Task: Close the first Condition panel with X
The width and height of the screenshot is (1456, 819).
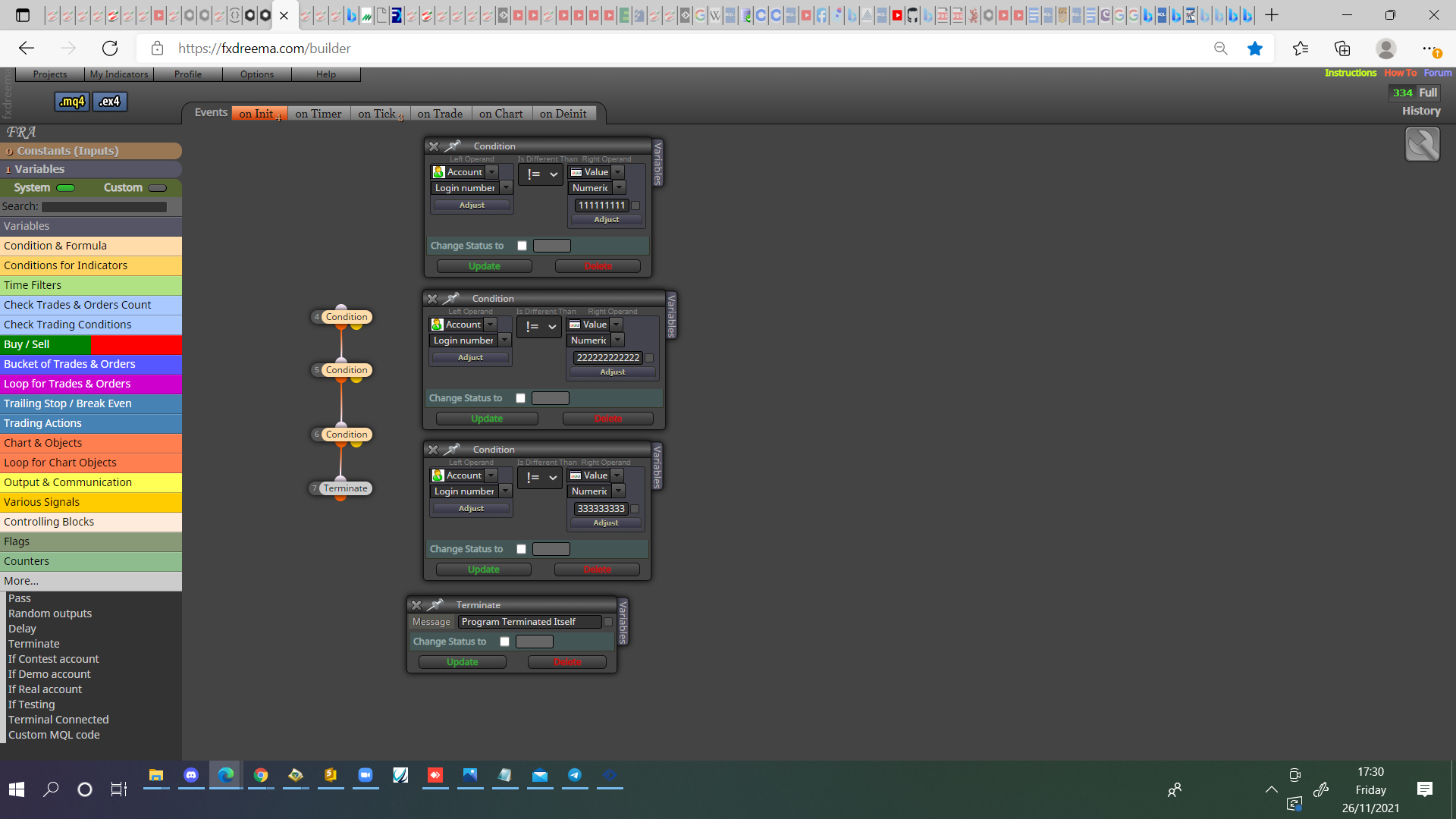Action: [x=434, y=146]
